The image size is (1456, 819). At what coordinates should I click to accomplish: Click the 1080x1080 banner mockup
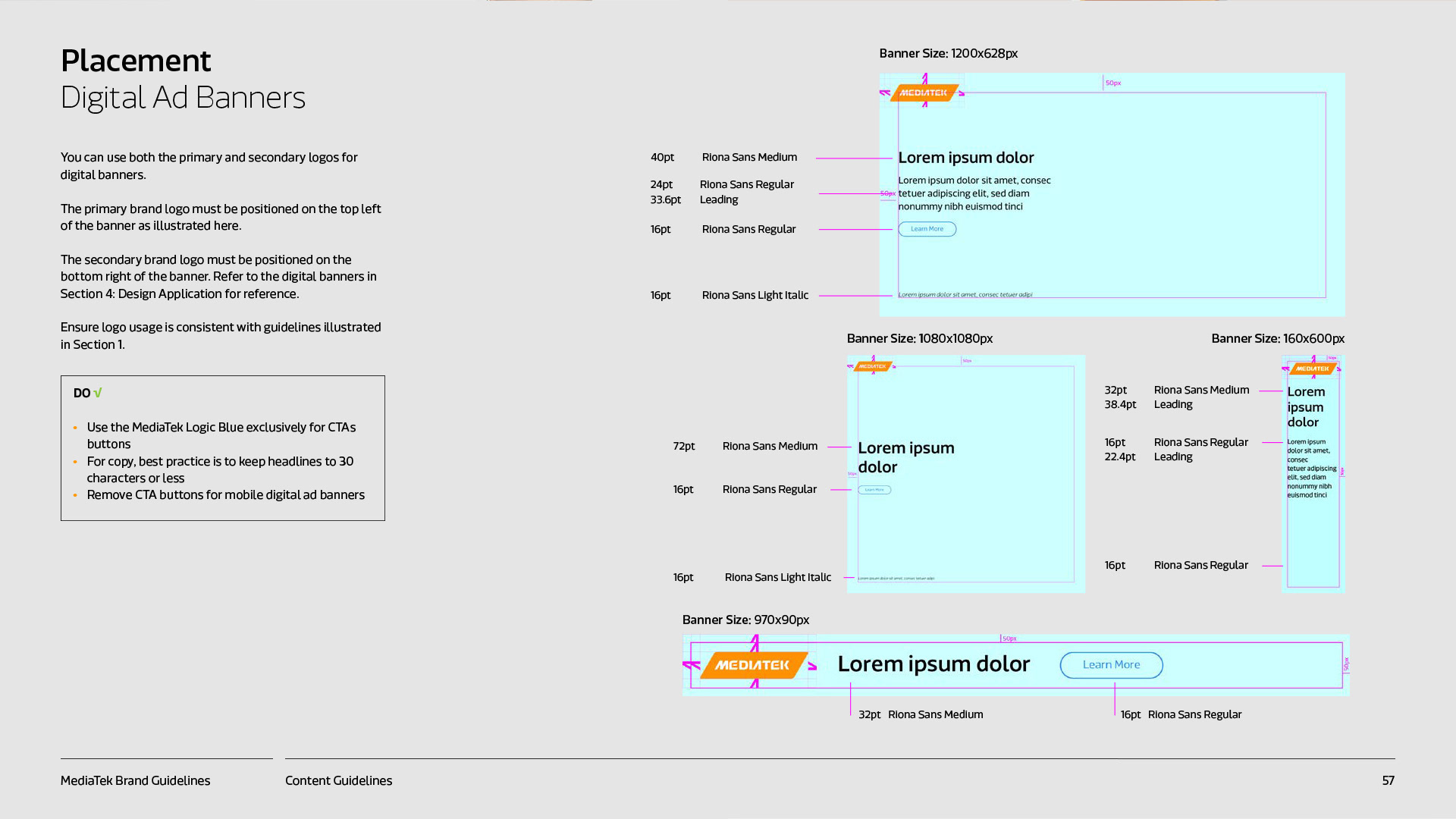point(966,474)
